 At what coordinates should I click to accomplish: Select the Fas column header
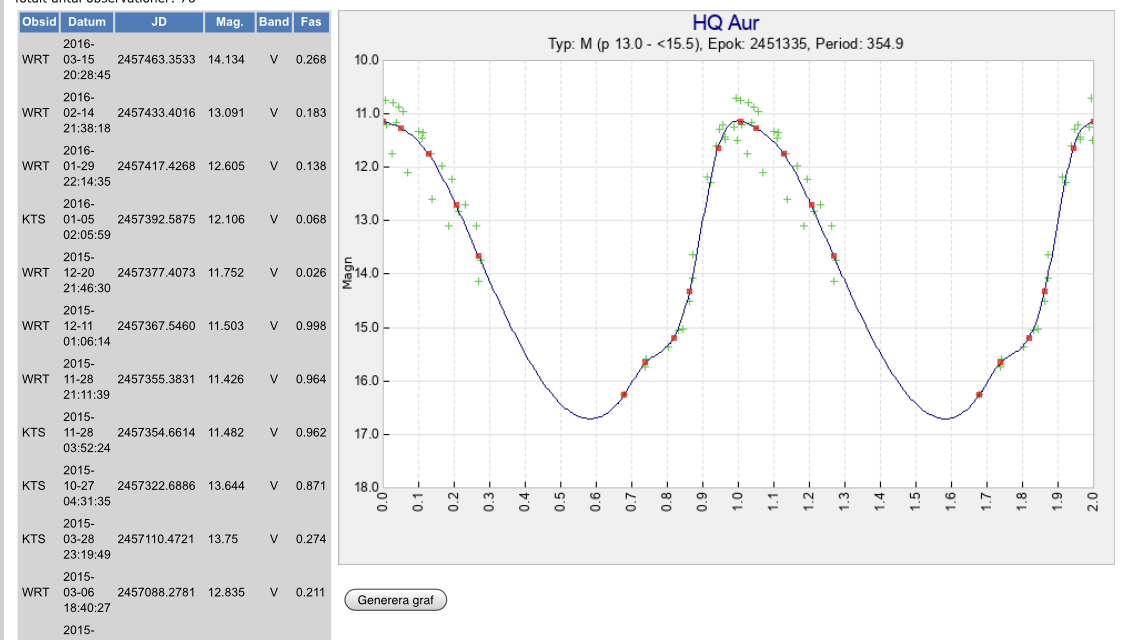311,22
